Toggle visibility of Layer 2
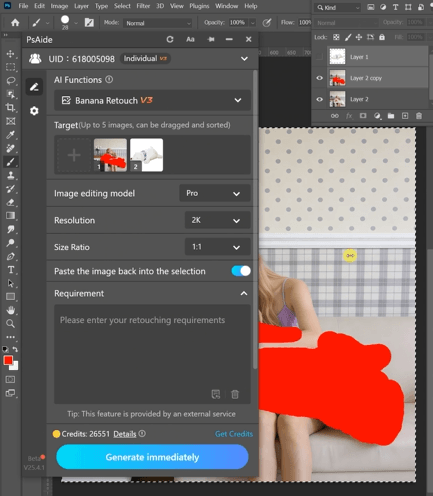This screenshot has width=433, height=496. tap(319, 99)
